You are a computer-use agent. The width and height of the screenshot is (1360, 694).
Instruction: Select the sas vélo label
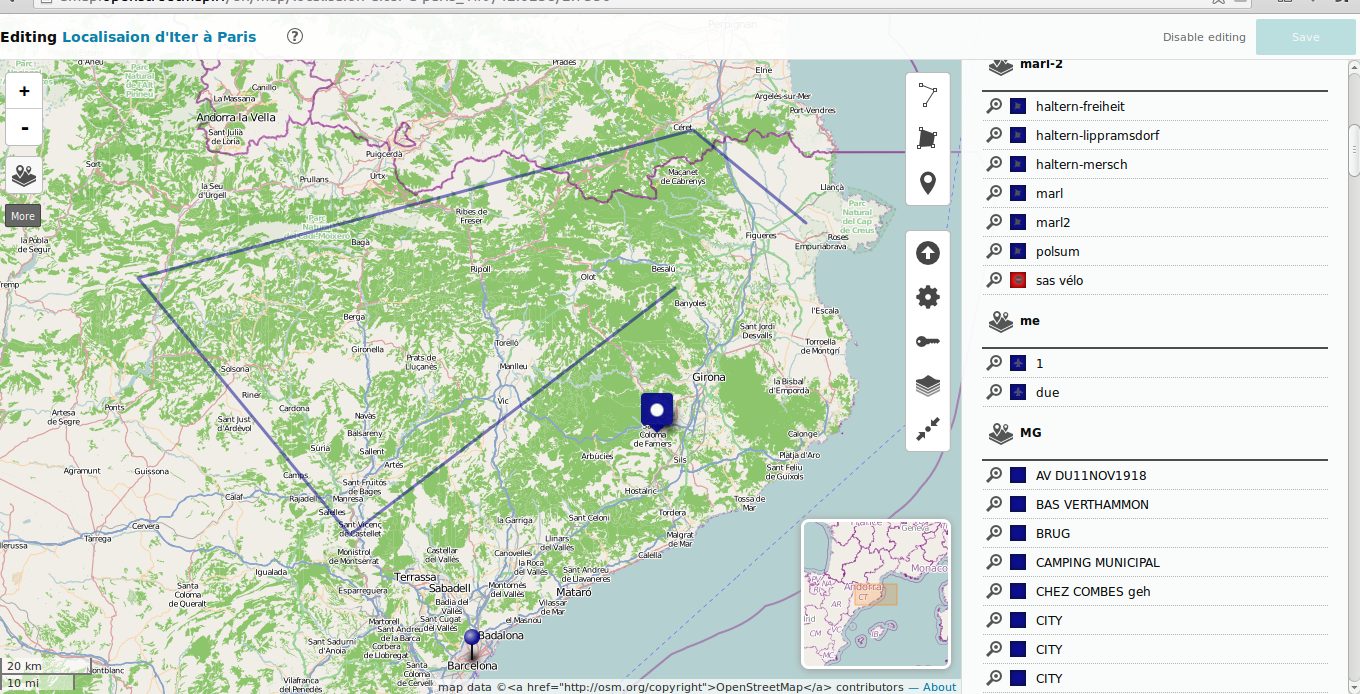pyautogui.click(x=1060, y=280)
